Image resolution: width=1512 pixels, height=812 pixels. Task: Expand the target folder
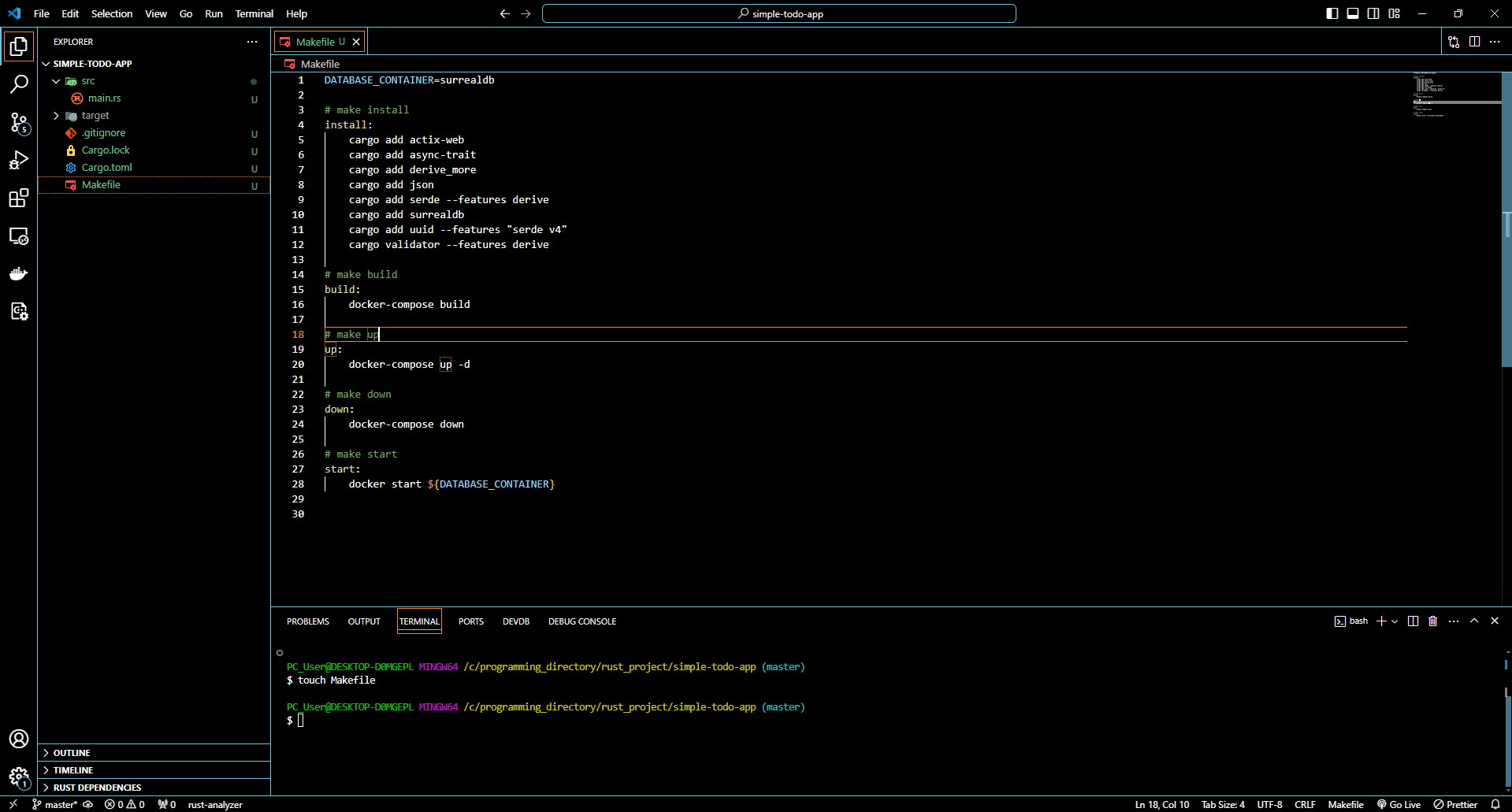click(x=56, y=115)
